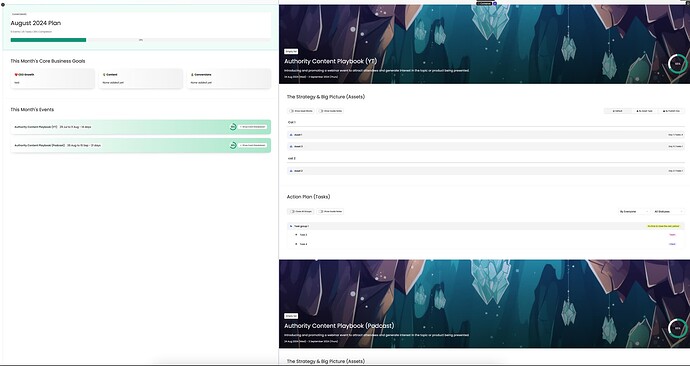This screenshot has height=366, width=690.
Task: Open the All Statuses filter dropdown
Action: 668,212
